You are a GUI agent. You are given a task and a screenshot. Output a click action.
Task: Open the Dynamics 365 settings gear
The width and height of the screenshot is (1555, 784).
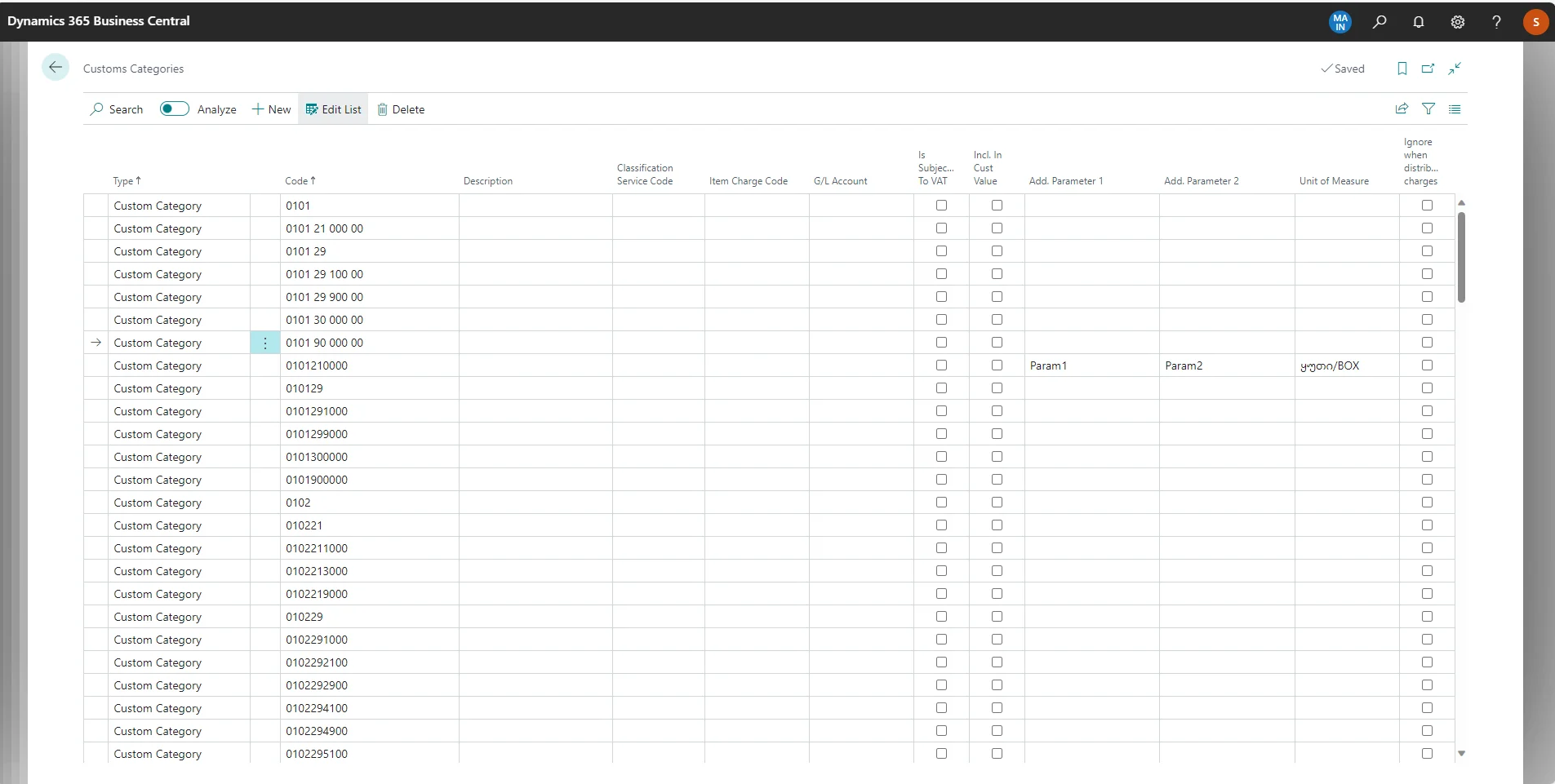point(1458,22)
